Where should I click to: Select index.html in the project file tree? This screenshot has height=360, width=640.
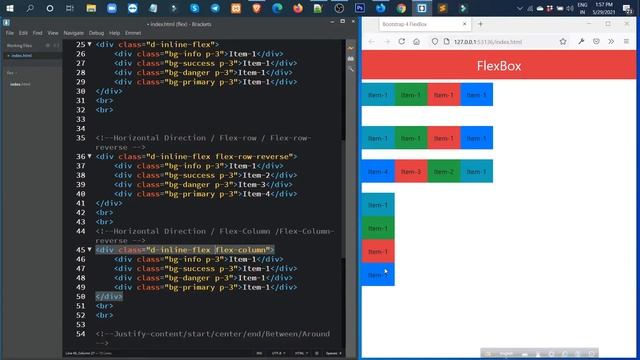20,84
